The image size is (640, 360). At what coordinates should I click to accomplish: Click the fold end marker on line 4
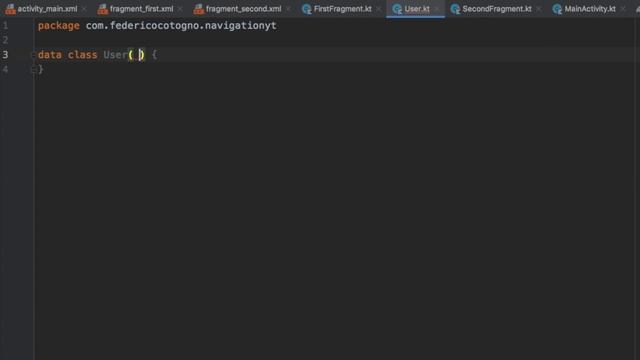(x=33, y=70)
